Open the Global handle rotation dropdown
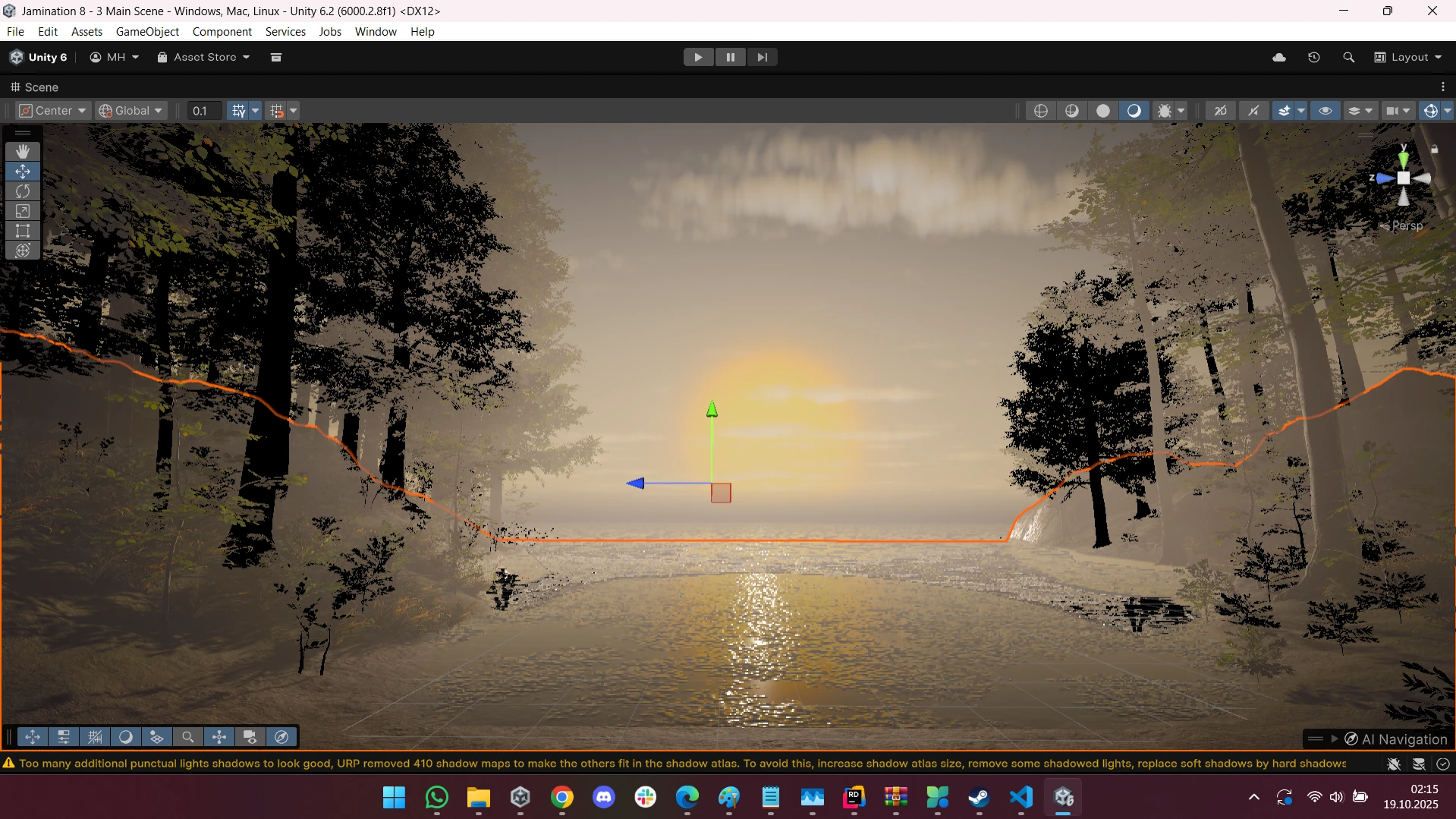The width and height of the screenshot is (1456, 819). [131, 111]
